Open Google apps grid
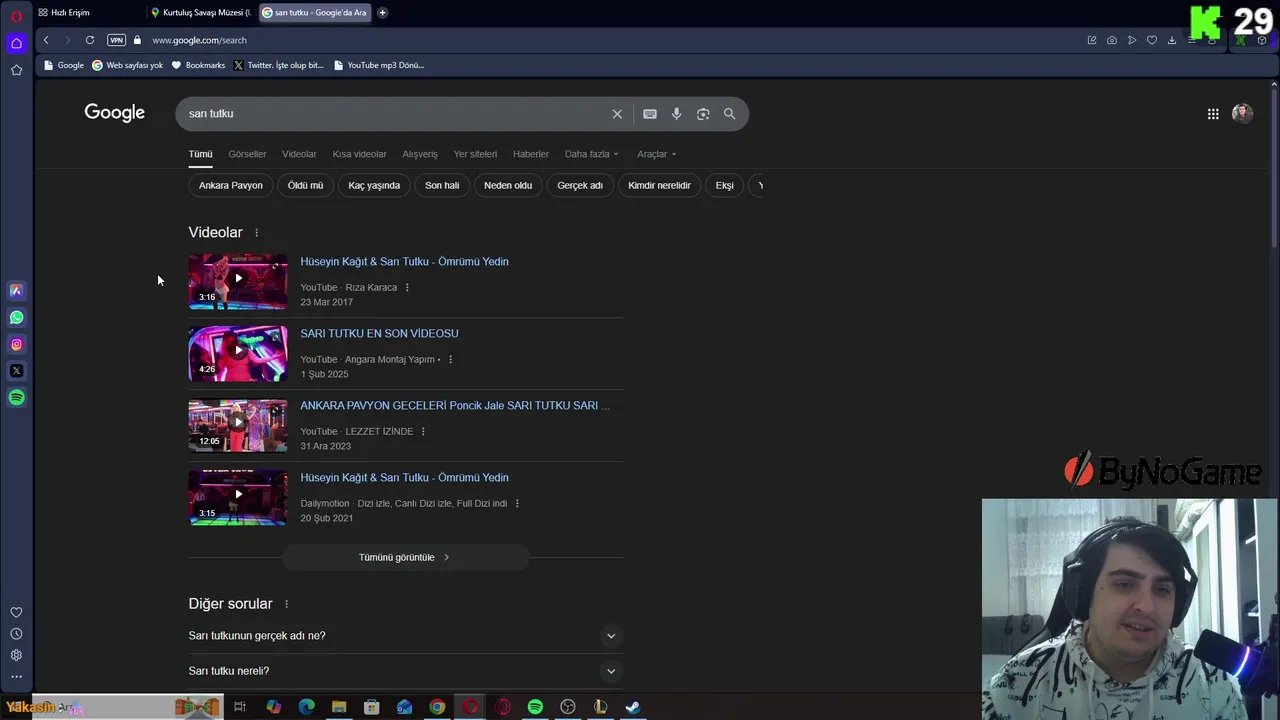Screen dimensions: 1280x720 pyautogui.click(x=1213, y=114)
